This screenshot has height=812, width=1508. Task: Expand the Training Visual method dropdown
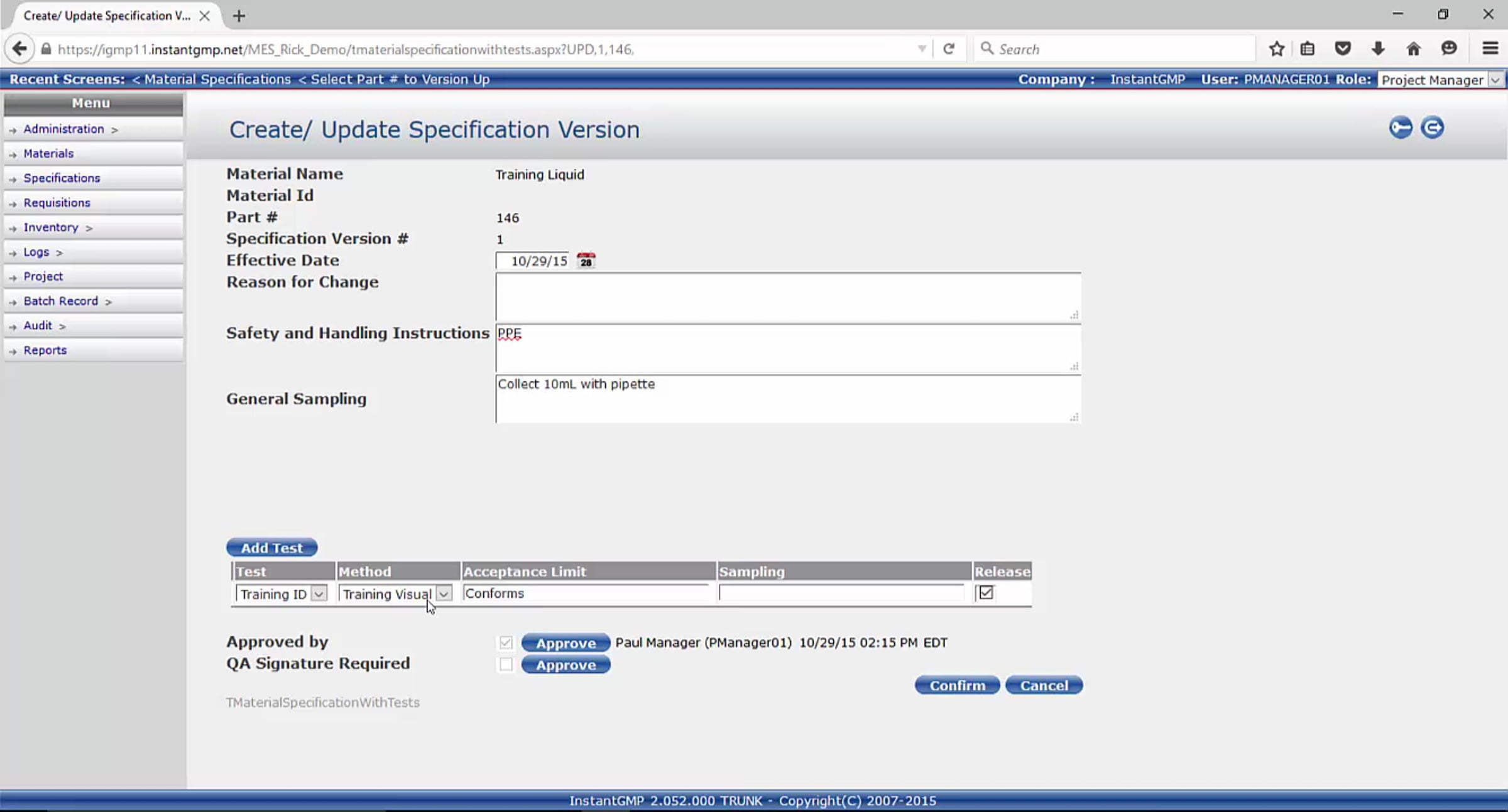coord(444,594)
